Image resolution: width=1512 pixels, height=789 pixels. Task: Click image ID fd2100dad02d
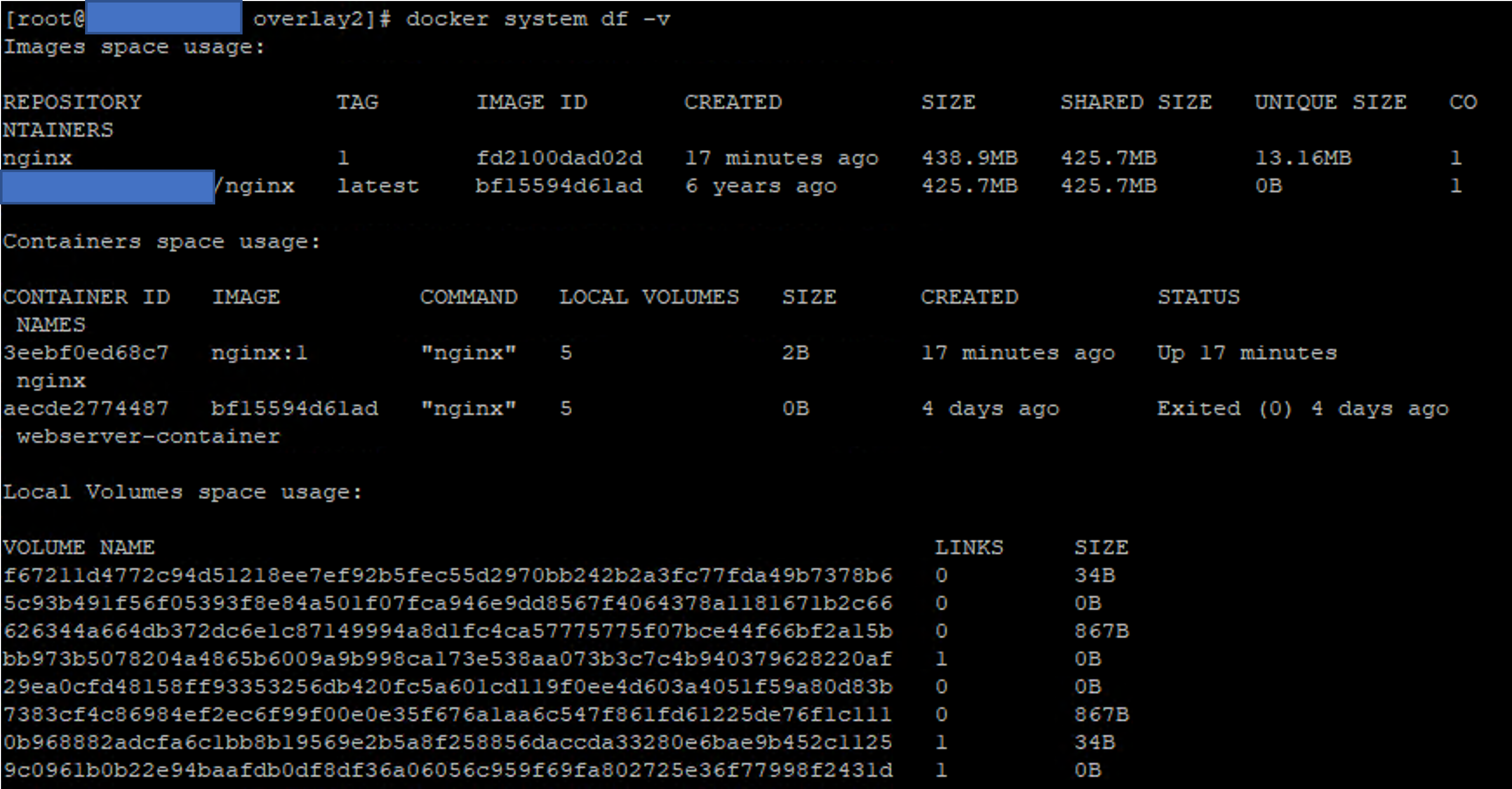pos(559,158)
